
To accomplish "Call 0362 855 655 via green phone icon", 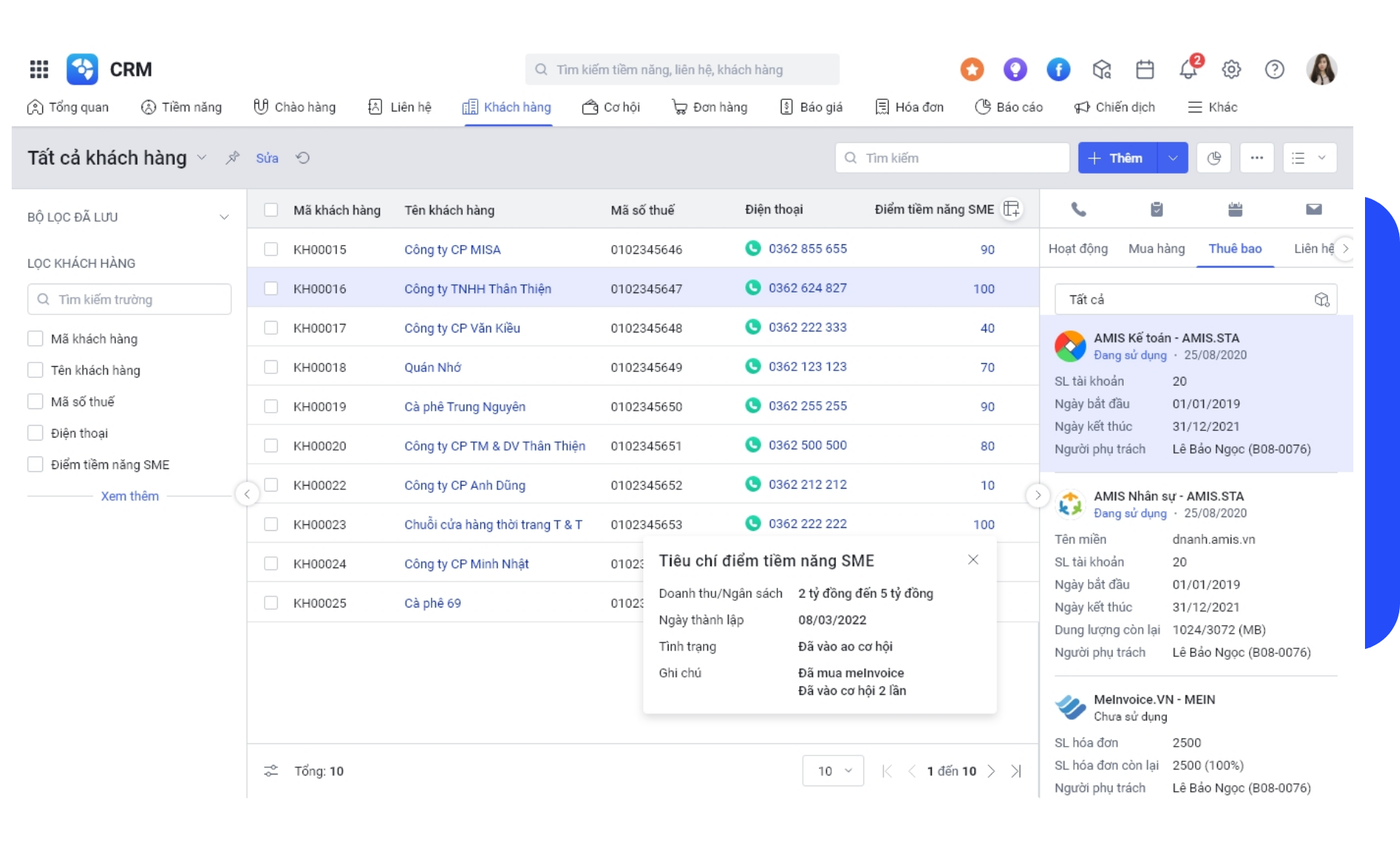I will 753,249.
